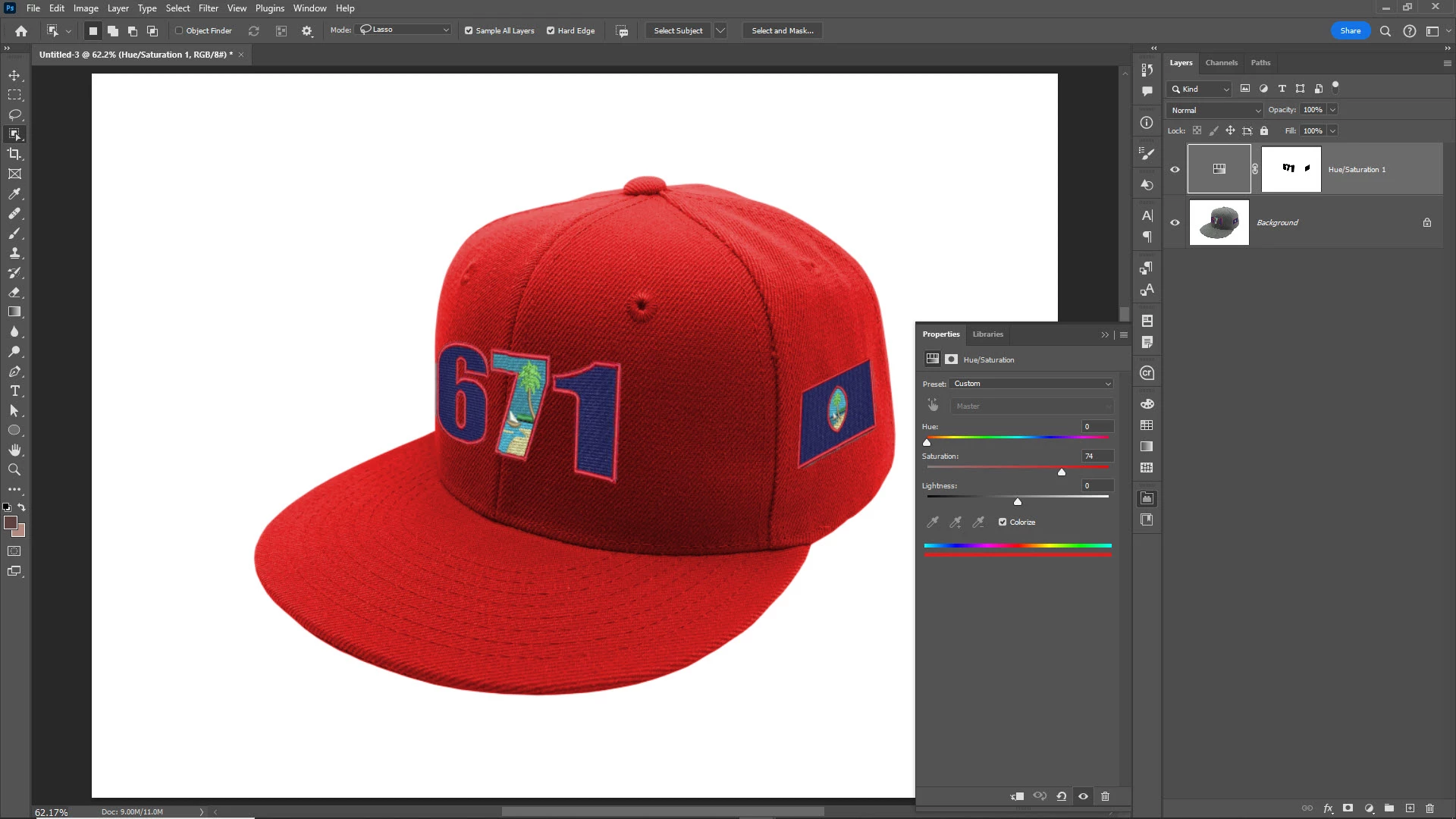Select the Move tool
Image resolution: width=1456 pixels, height=819 pixels.
tap(14, 76)
